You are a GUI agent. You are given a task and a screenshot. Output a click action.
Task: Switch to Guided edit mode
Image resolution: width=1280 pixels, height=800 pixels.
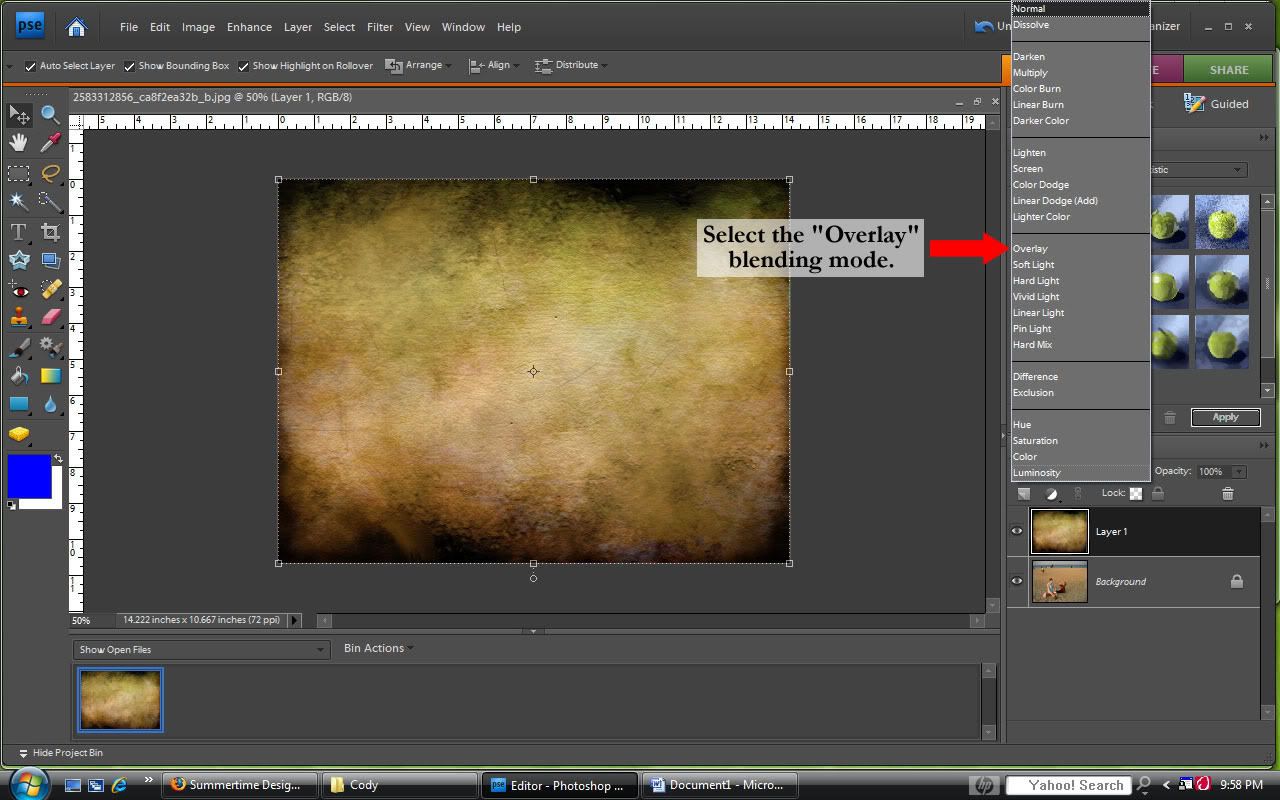click(x=1217, y=104)
